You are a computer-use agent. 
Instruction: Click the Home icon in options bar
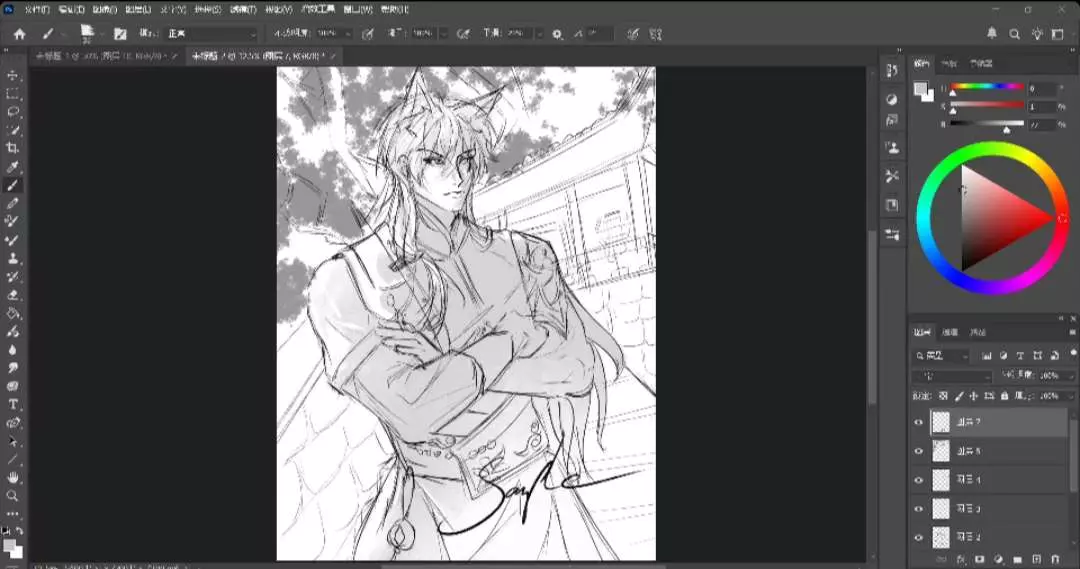tap(19, 34)
